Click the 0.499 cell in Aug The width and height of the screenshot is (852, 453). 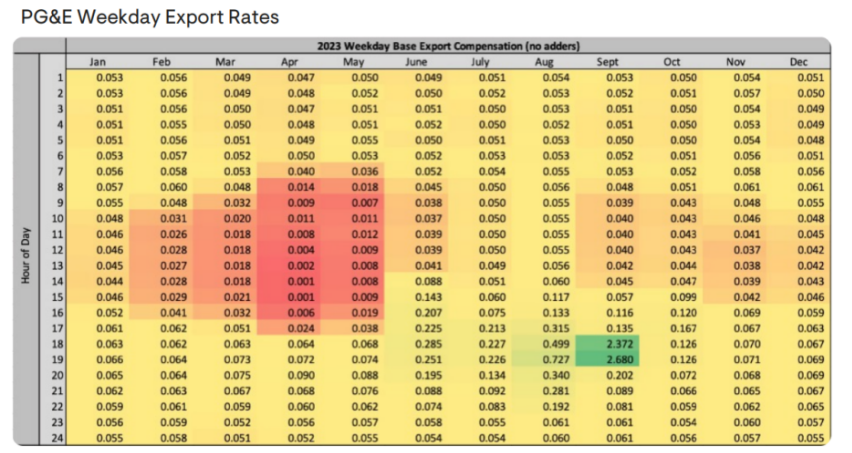[543, 342]
